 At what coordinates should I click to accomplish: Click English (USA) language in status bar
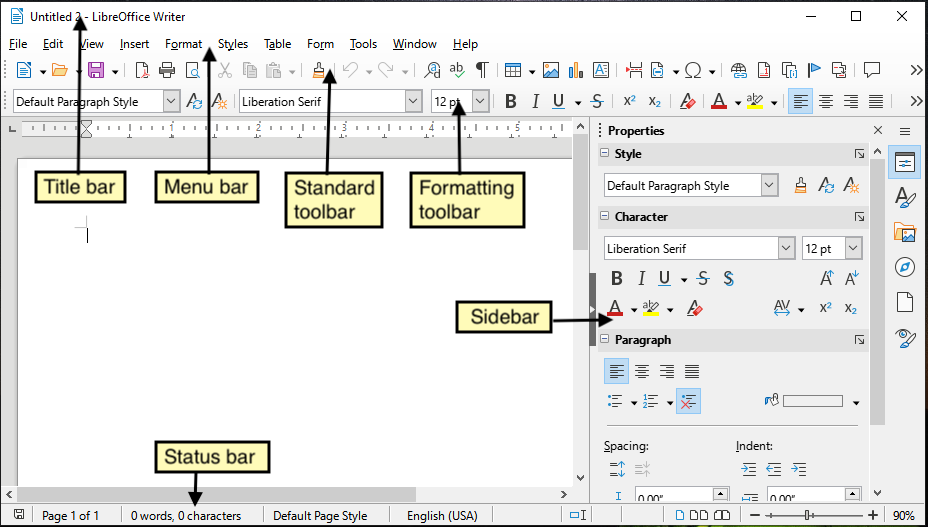click(441, 516)
